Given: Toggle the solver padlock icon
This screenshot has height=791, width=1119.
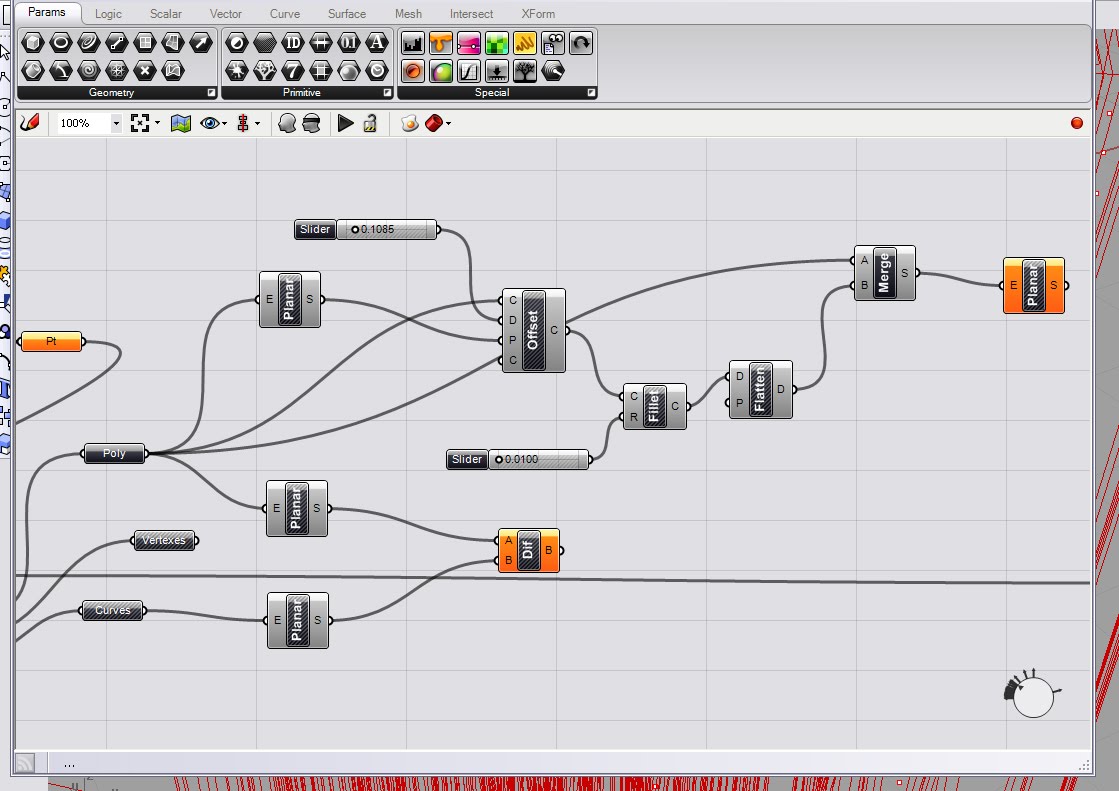Looking at the screenshot, I should pos(370,124).
